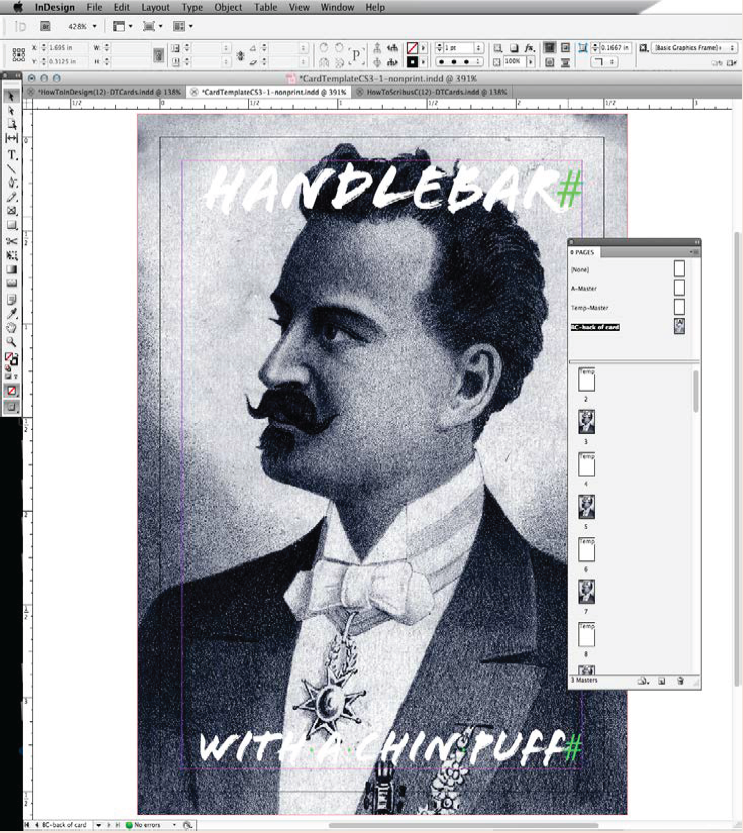Image resolution: width=743 pixels, height=833 pixels.
Task: Select the Pen tool
Action: coord(12,183)
